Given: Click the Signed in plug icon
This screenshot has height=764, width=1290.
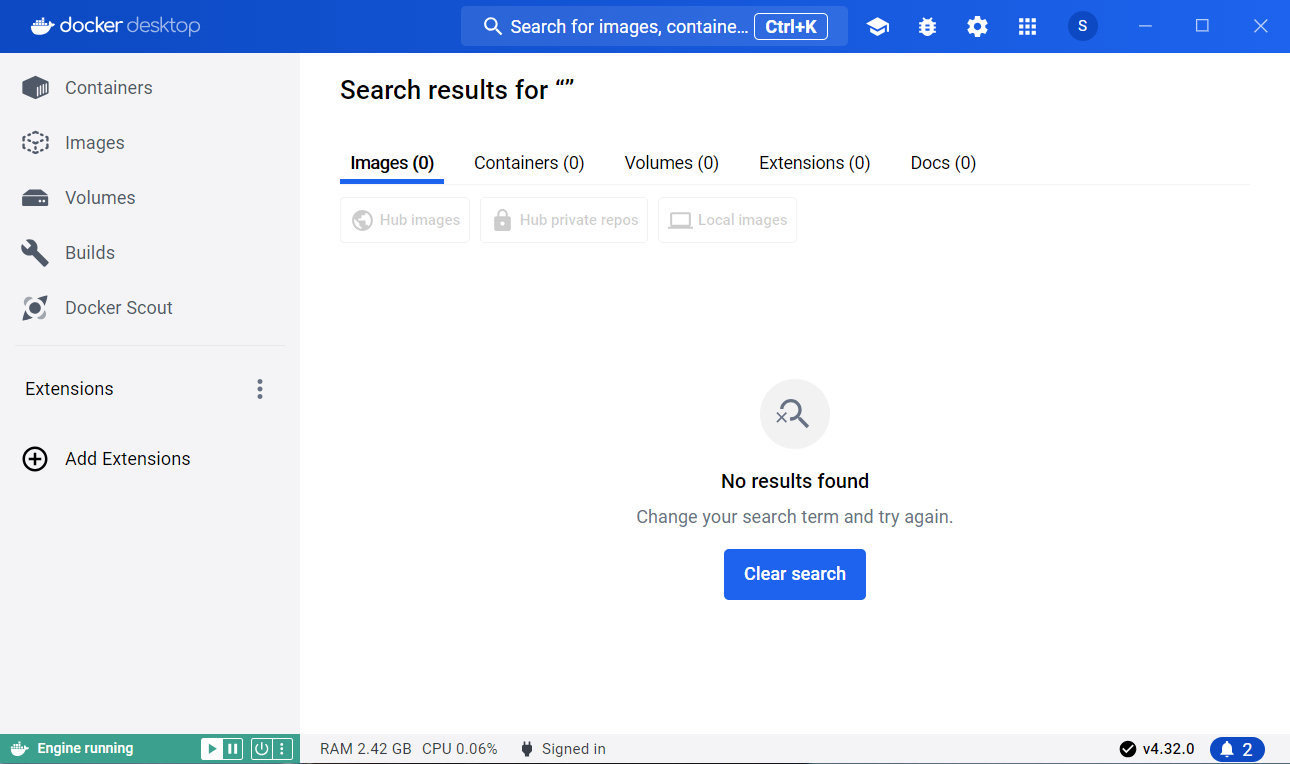Looking at the screenshot, I should [527, 749].
